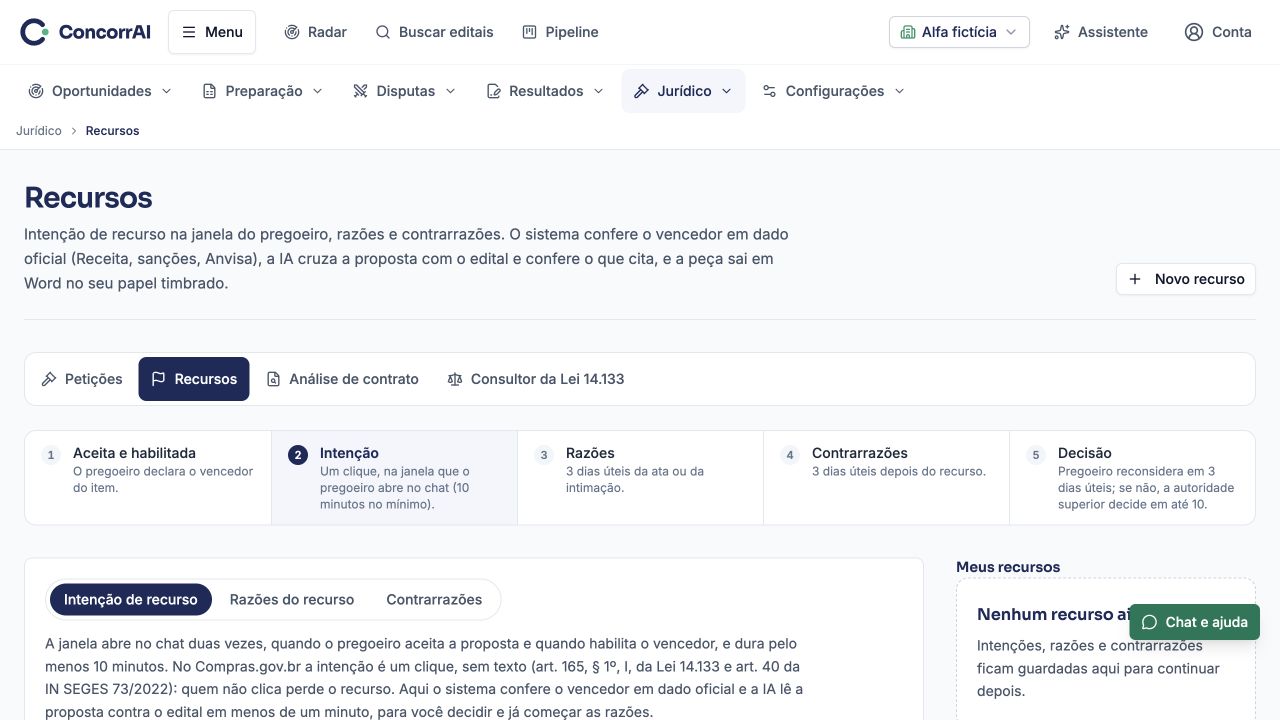Select the Intenção de recurso pill tab
Image resolution: width=1280 pixels, height=720 pixels.
(x=131, y=600)
